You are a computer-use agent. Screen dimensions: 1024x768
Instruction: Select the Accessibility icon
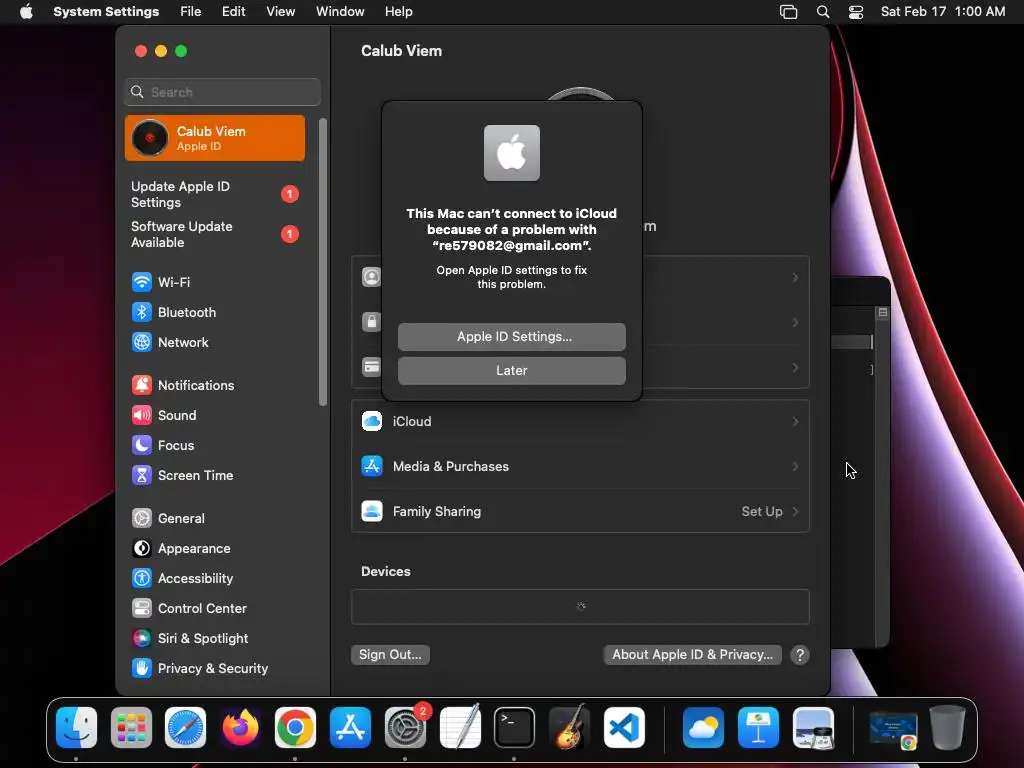[142, 579]
